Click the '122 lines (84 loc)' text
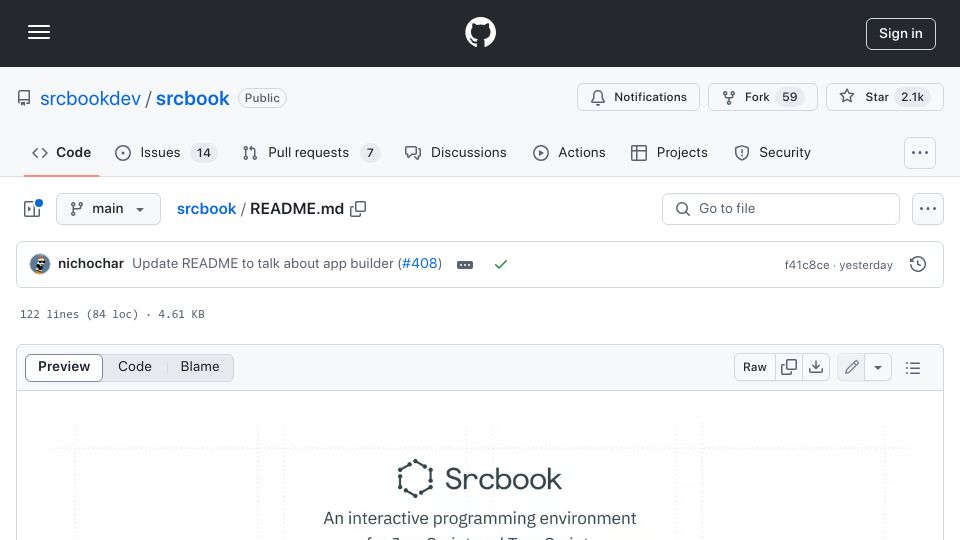The image size is (960, 540). (79, 314)
